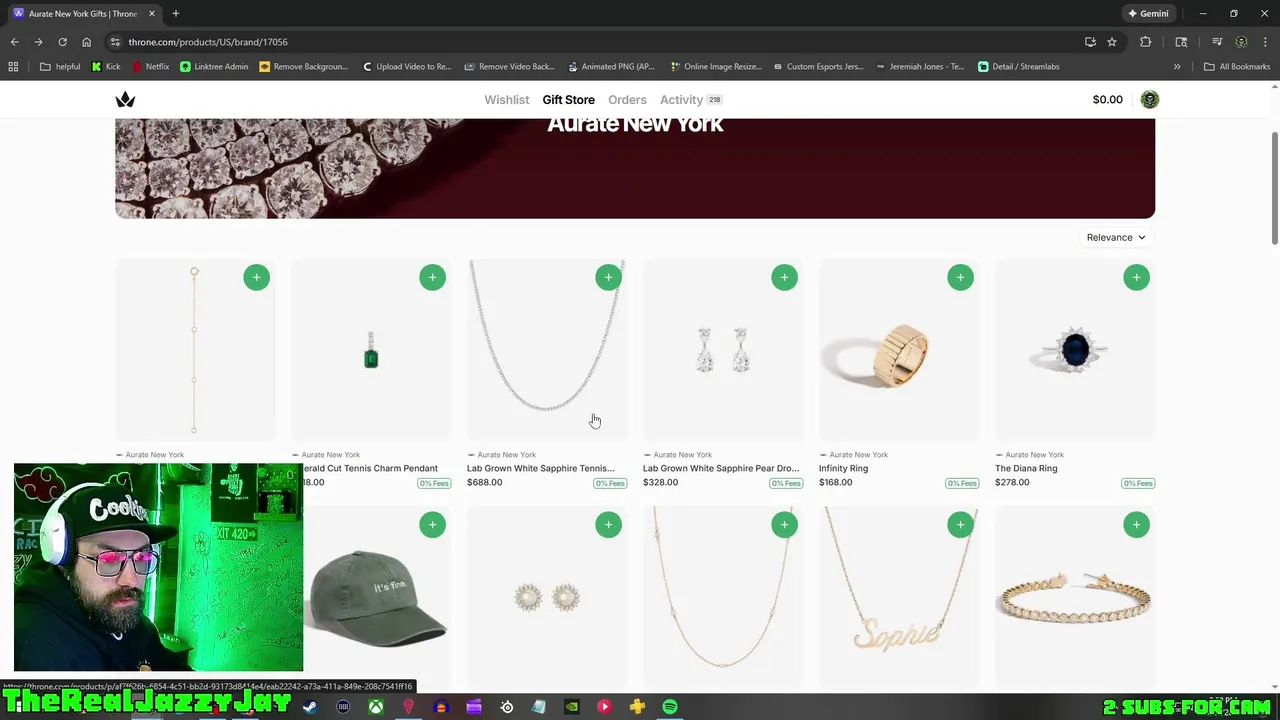1280x720 pixels.
Task: Open the "Infinity Ring" product title
Action: [843, 468]
